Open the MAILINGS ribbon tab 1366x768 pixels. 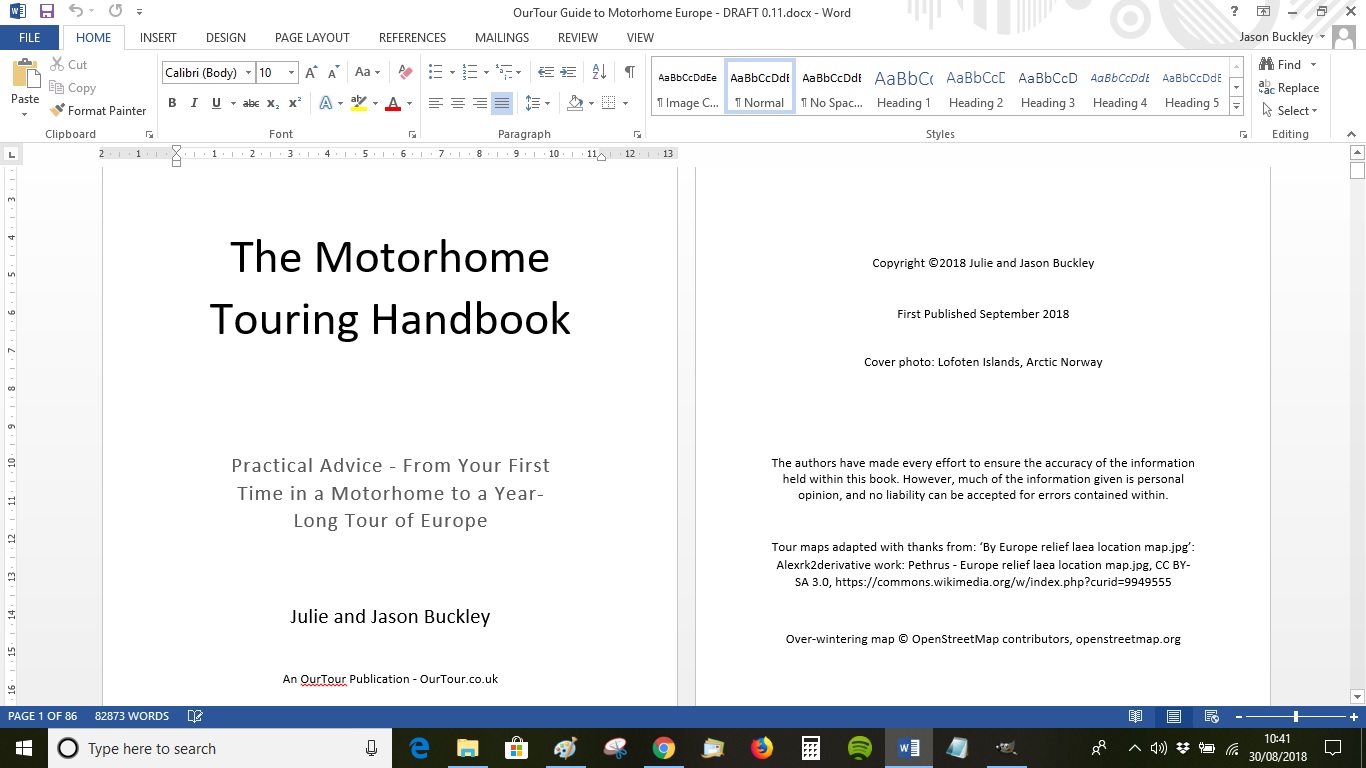tap(501, 37)
